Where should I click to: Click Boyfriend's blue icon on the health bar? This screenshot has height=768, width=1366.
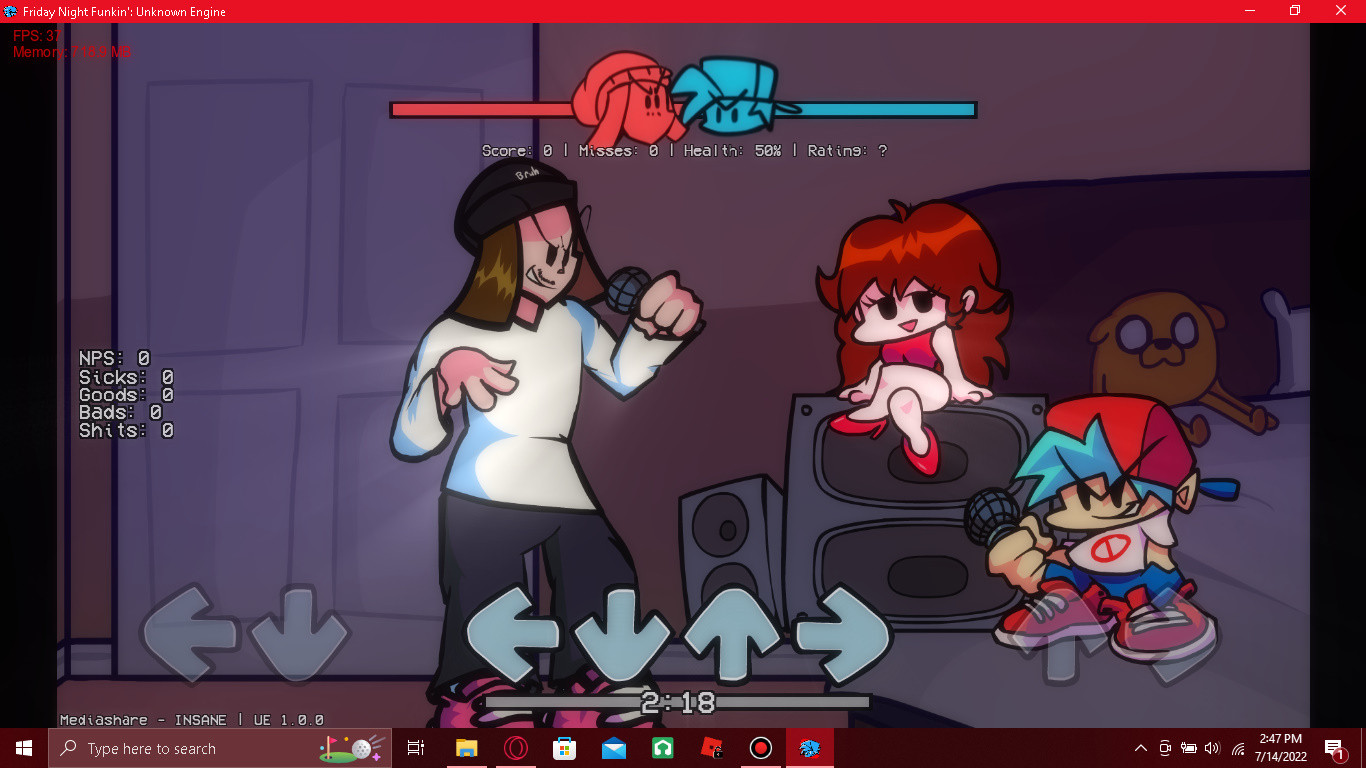pyautogui.click(x=731, y=95)
